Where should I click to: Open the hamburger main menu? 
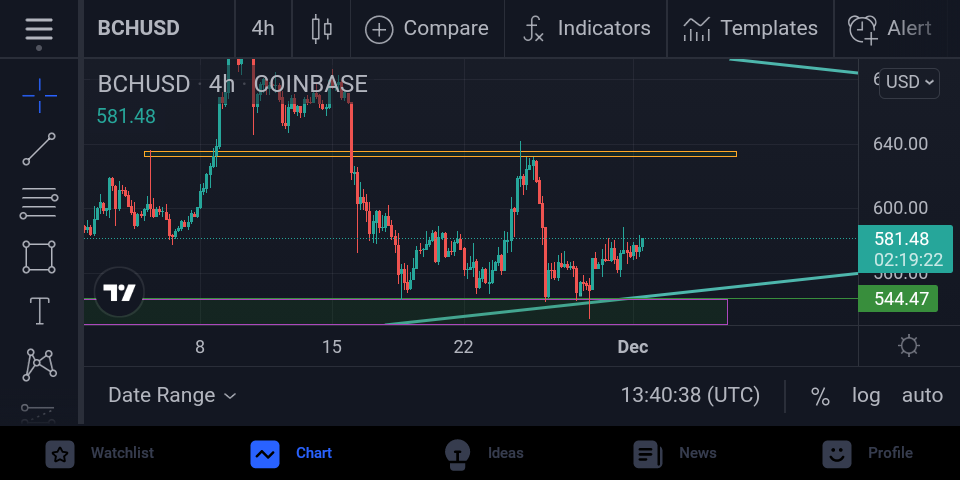point(39,29)
